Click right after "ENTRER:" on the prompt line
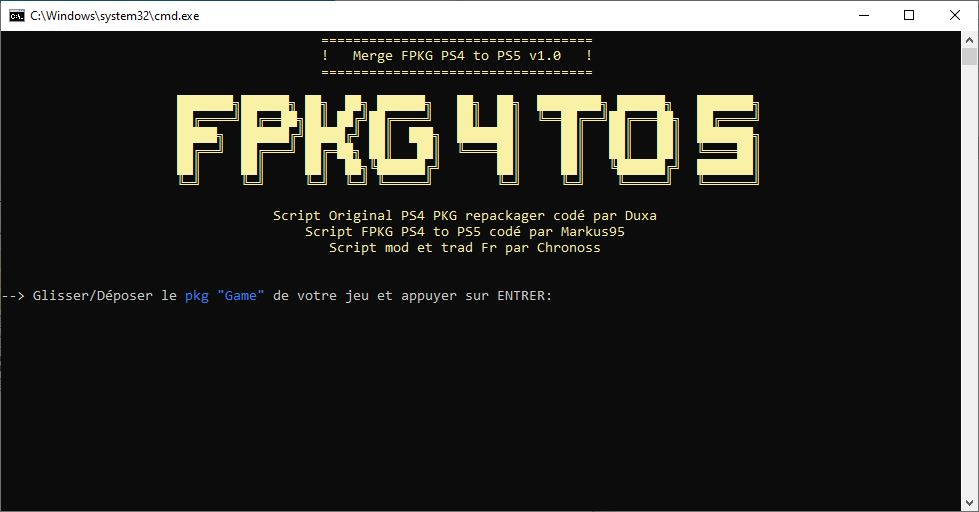This screenshot has width=979, height=512. coord(558,296)
